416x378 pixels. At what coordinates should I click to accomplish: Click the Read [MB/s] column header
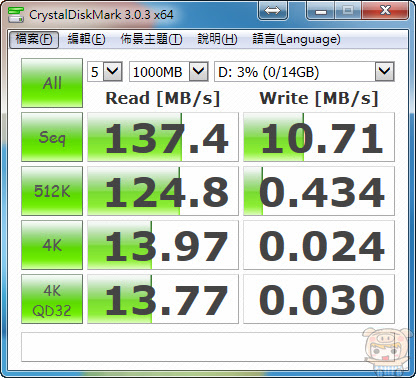coord(163,98)
